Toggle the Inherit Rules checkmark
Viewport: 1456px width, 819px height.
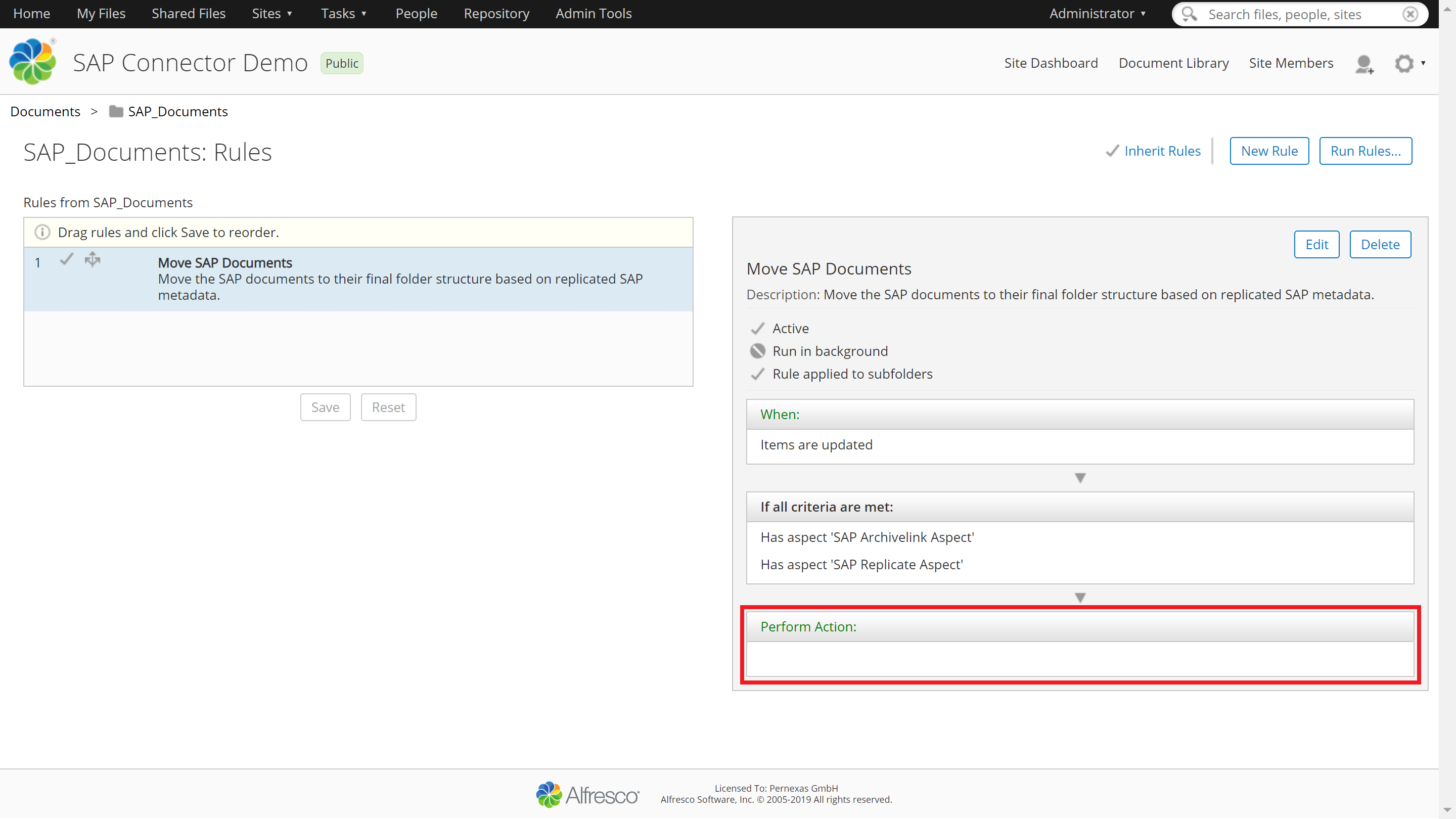1112,151
